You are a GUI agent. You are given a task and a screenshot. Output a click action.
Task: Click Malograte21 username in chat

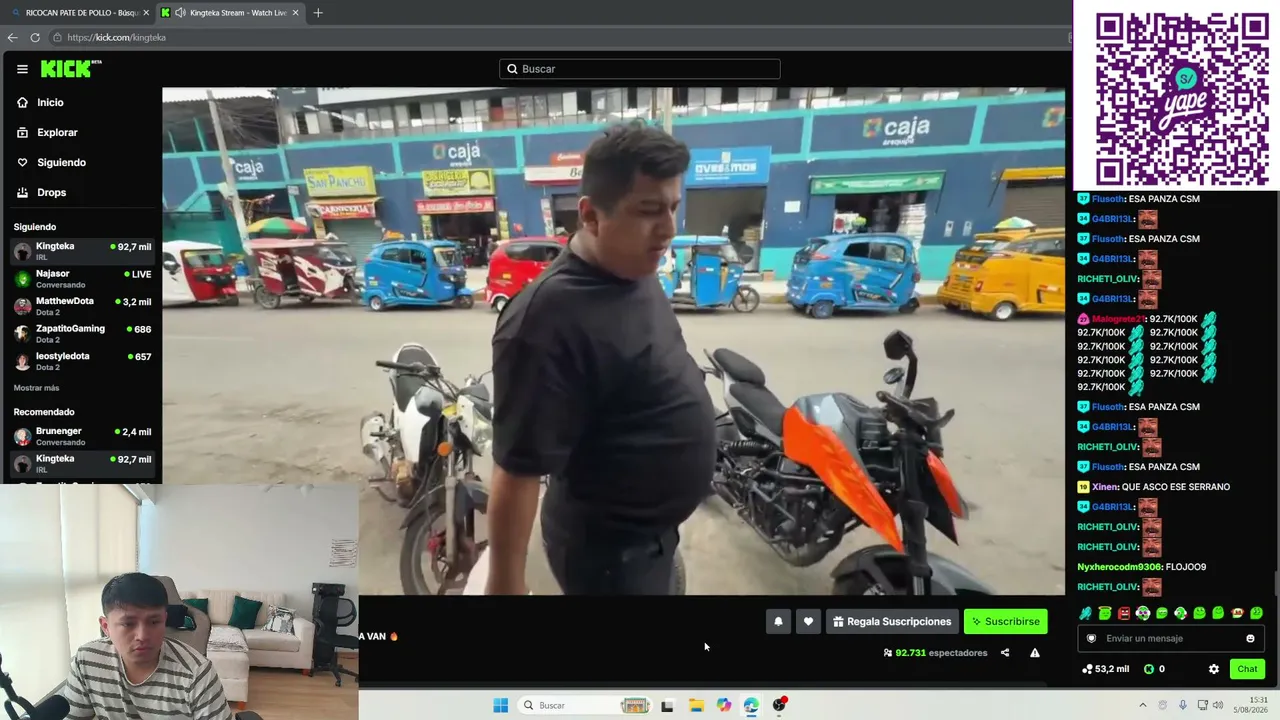1119,319
